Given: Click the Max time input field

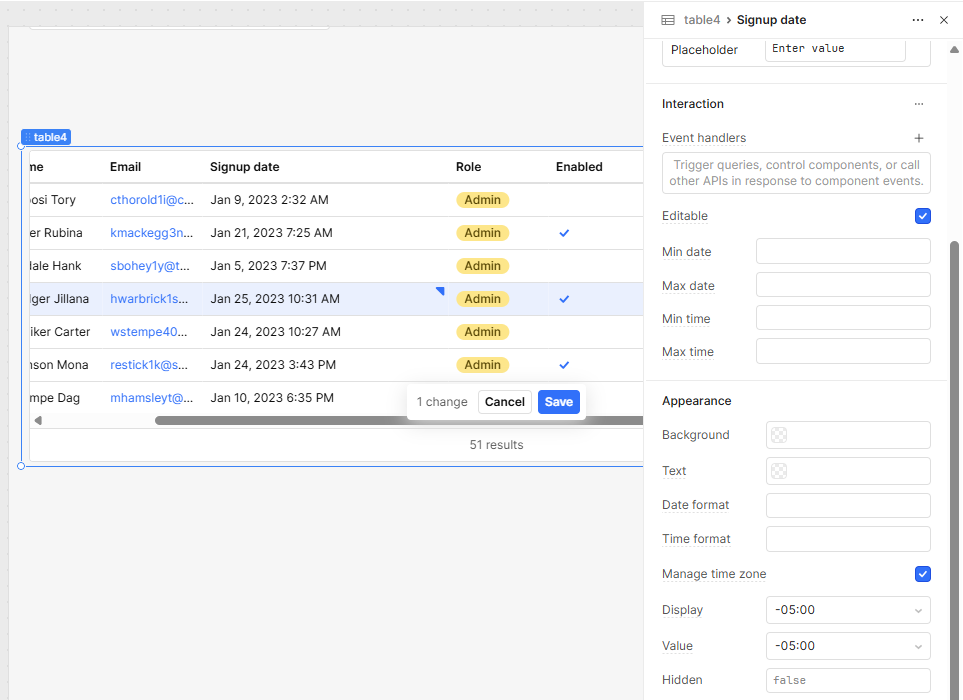Looking at the screenshot, I should tap(843, 351).
